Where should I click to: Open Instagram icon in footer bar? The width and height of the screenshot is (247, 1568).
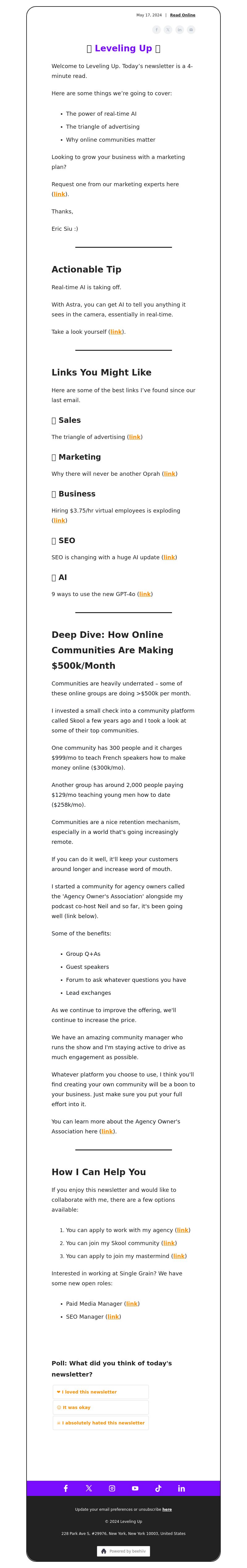coord(112,1488)
